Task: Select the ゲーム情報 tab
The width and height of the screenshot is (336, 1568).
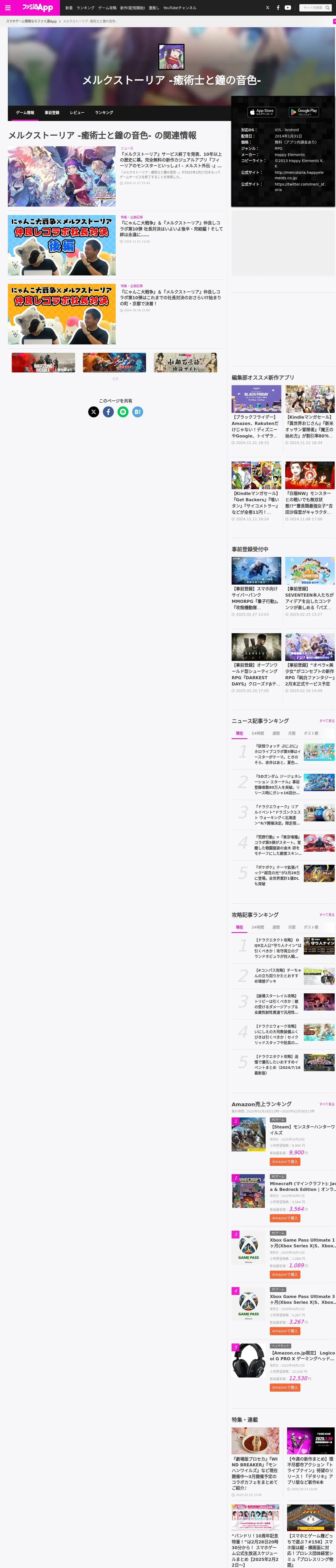Action: coord(25,113)
